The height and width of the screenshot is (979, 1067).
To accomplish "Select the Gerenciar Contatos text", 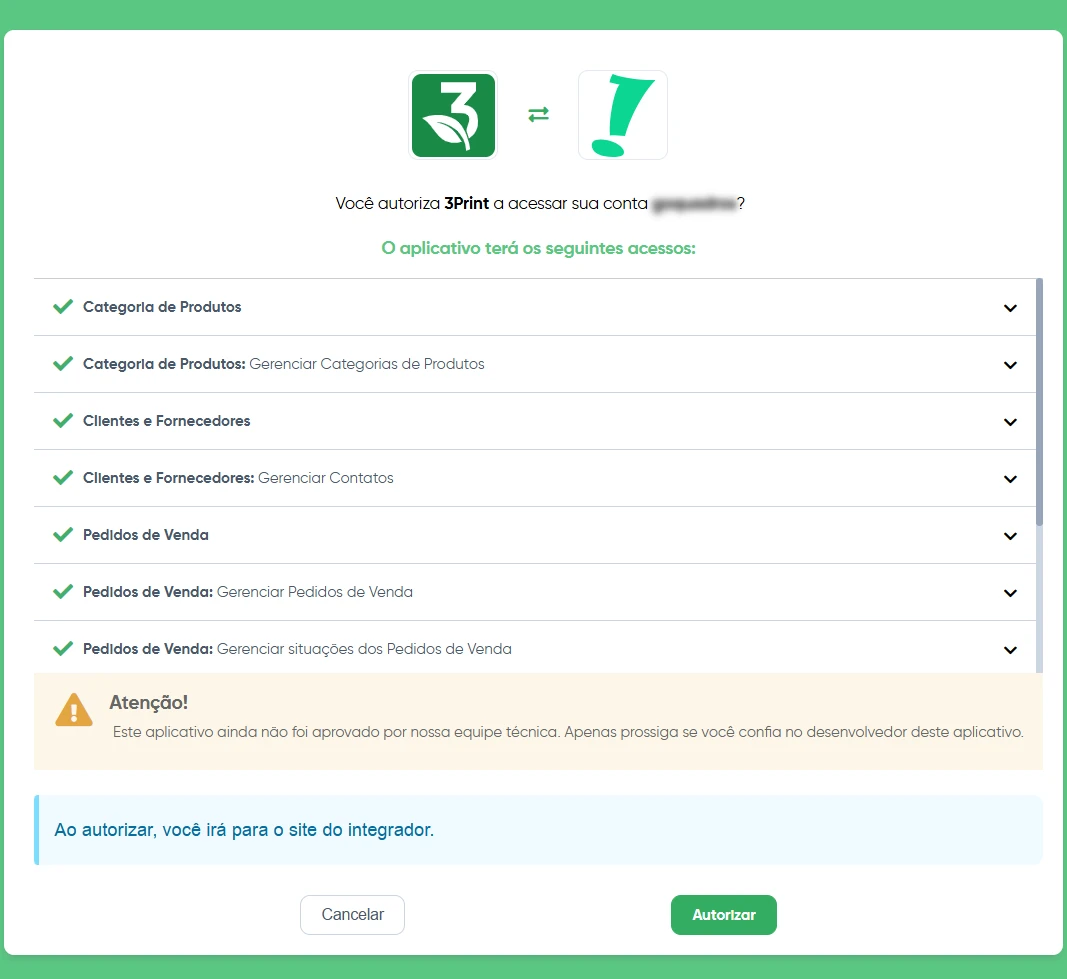I will (325, 478).
